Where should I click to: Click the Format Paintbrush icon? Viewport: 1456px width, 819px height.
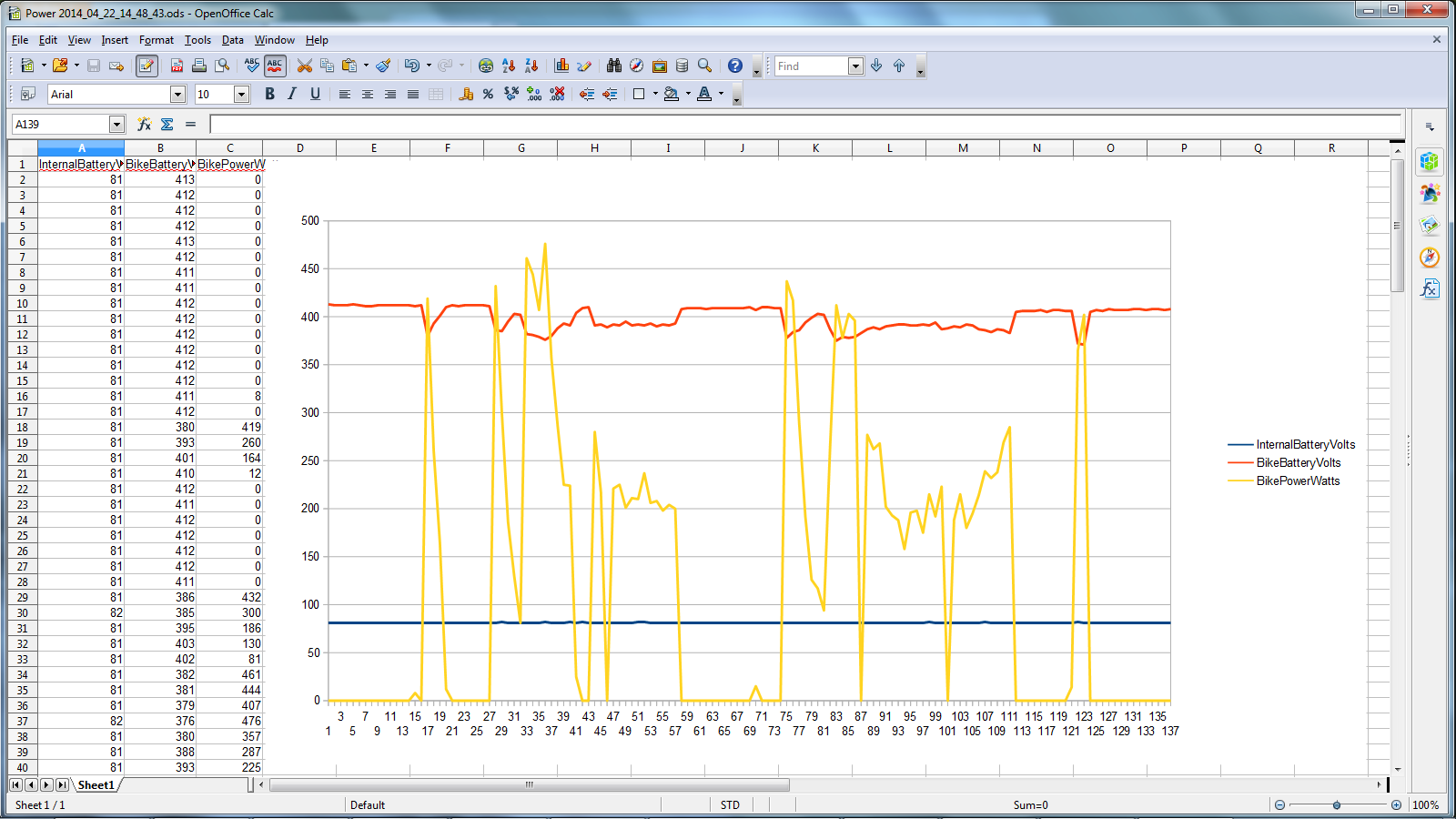click(383, 66)
